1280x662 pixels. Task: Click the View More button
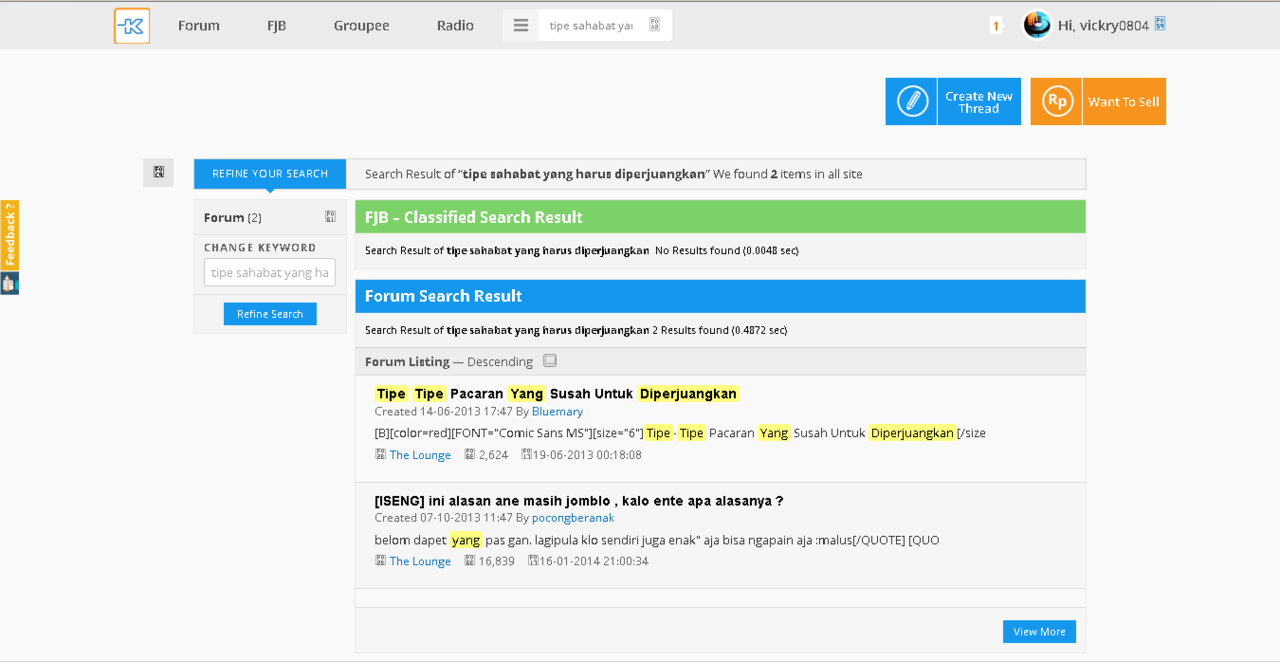click(1039, 632)
